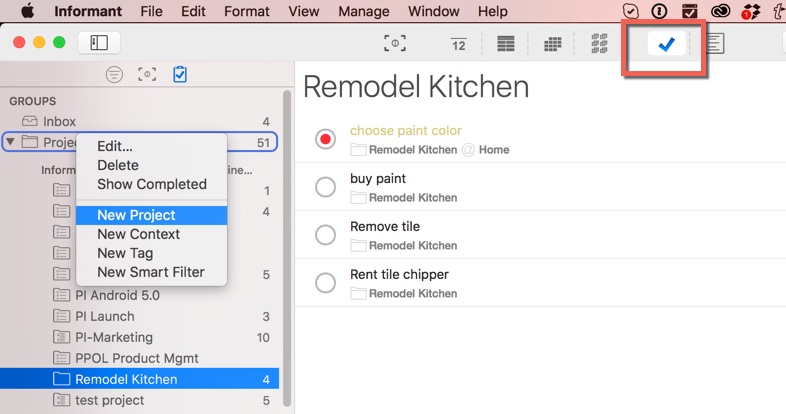This screenshot has height=414, width=786.
Task: Select the PI-Marketing project in sidebar
Action: (x=114, y=337)
